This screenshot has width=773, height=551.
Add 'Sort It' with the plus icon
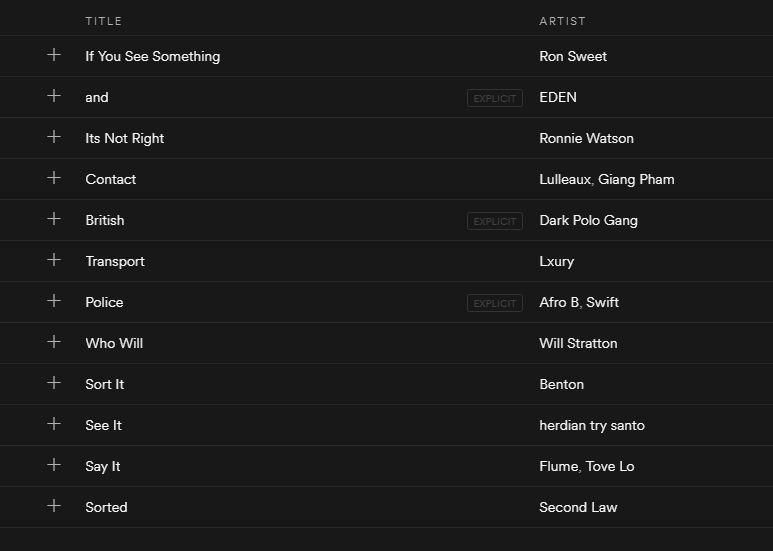(54, 382)
